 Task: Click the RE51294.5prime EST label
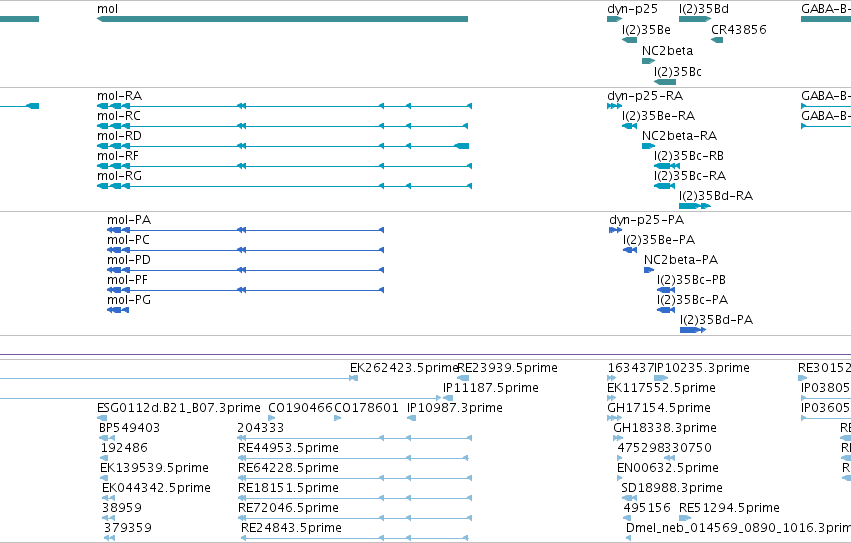(x=729, y=509)
